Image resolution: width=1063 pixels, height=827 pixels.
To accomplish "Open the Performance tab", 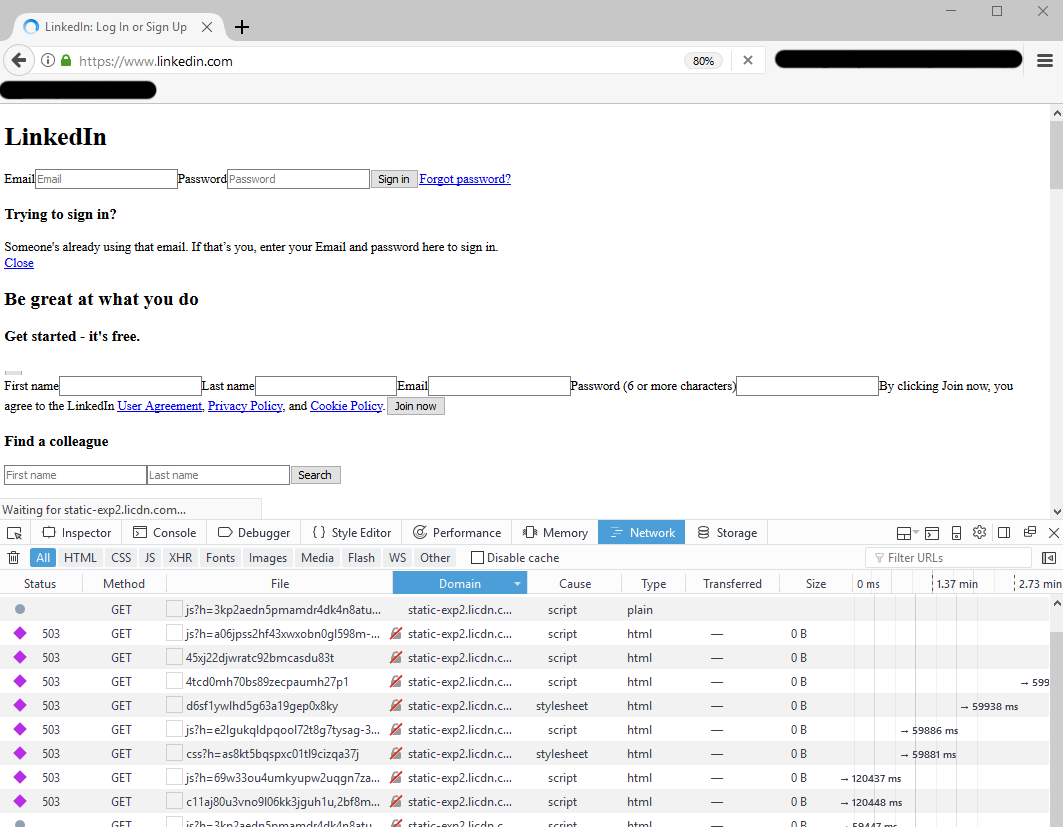I will (457, 533).
